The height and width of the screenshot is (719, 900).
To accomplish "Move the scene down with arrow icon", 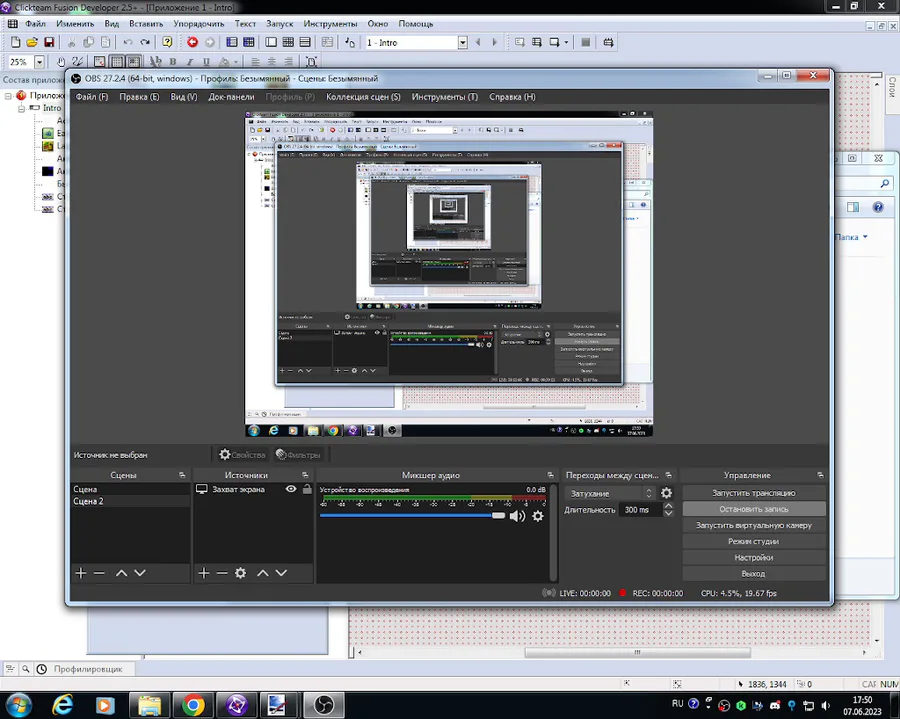I will (140, 573).
